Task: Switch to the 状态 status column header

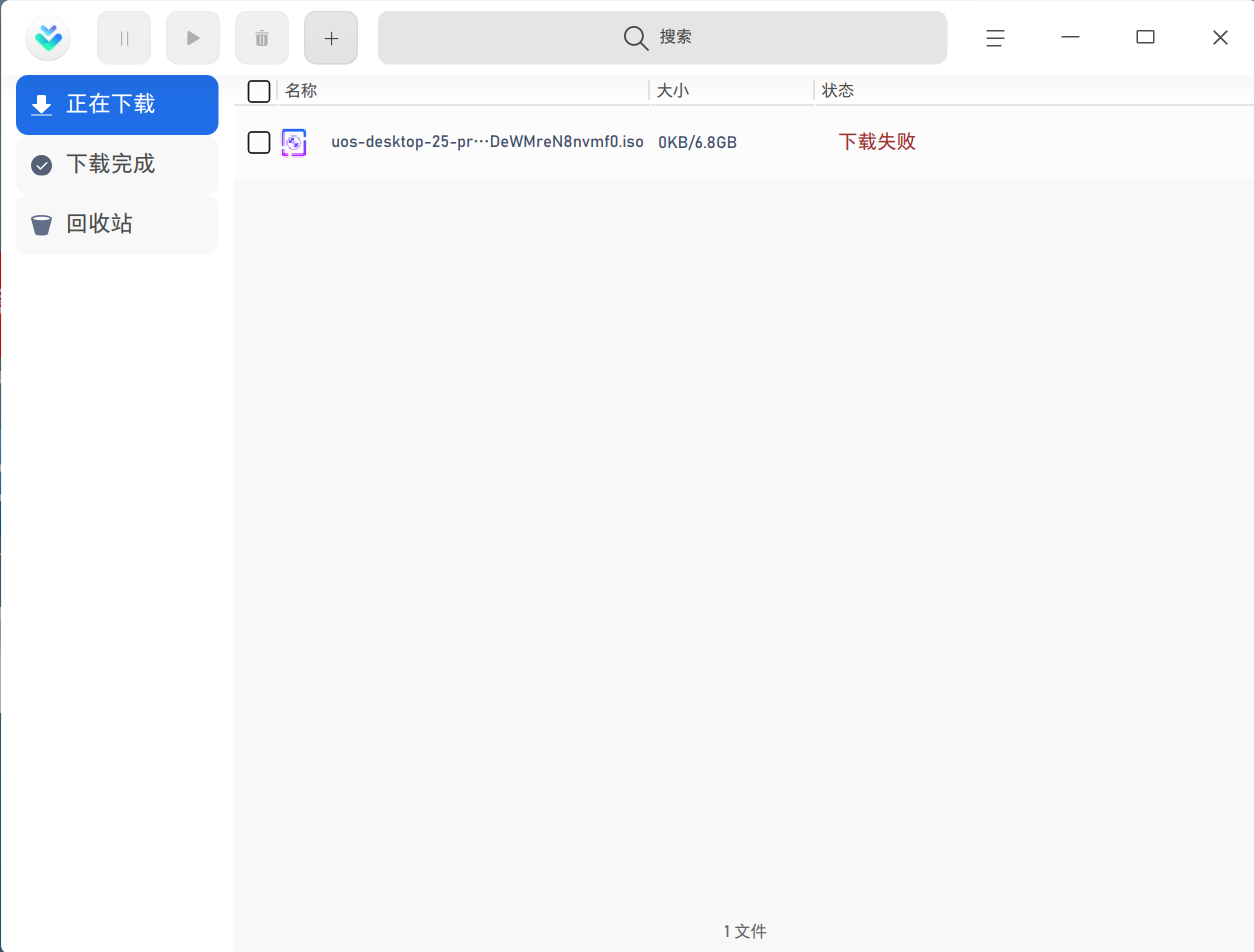Action: (839, 90)
